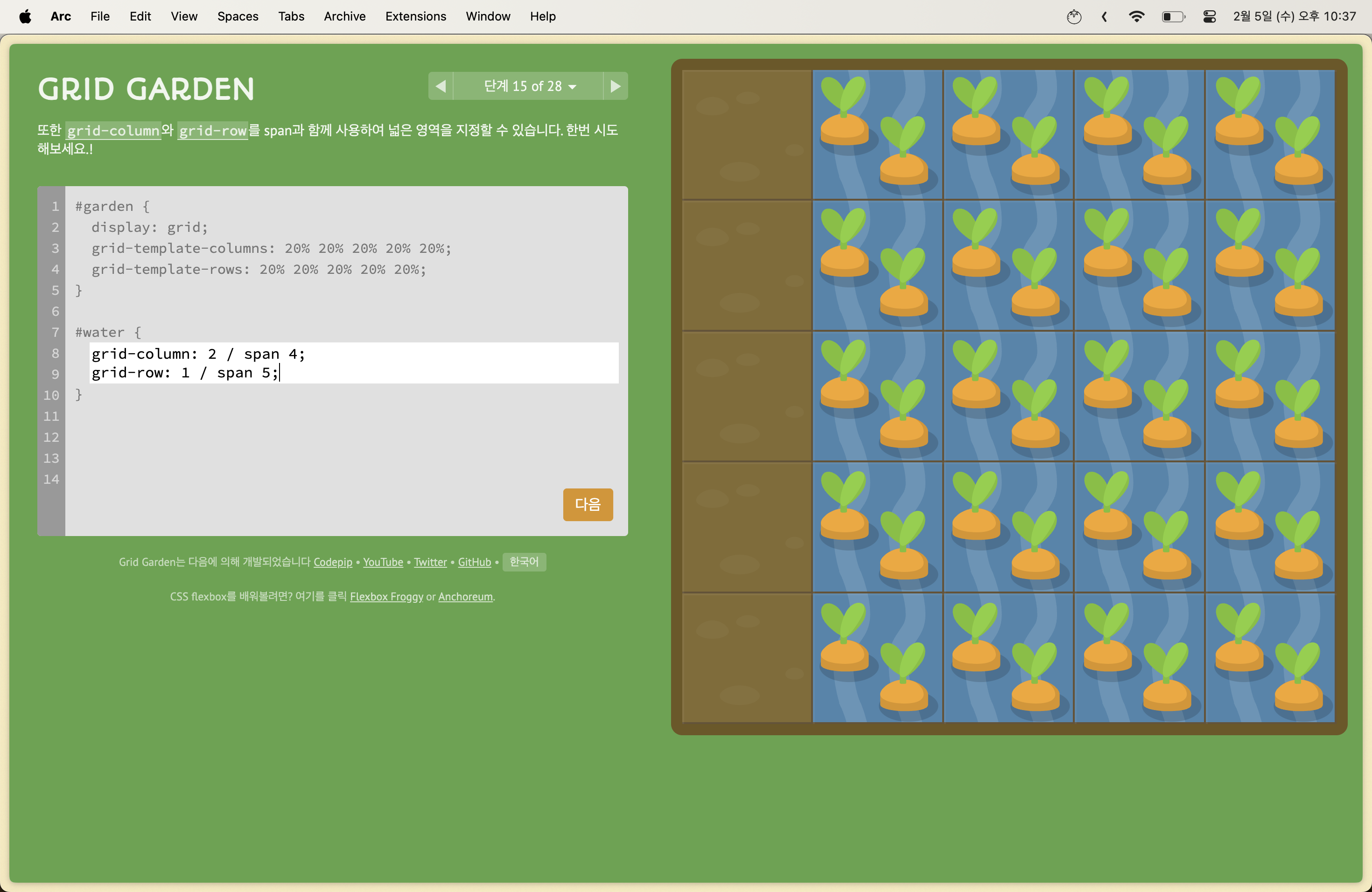
Task: Click the orange 다음 button
Action: click(x=588, y=504)
